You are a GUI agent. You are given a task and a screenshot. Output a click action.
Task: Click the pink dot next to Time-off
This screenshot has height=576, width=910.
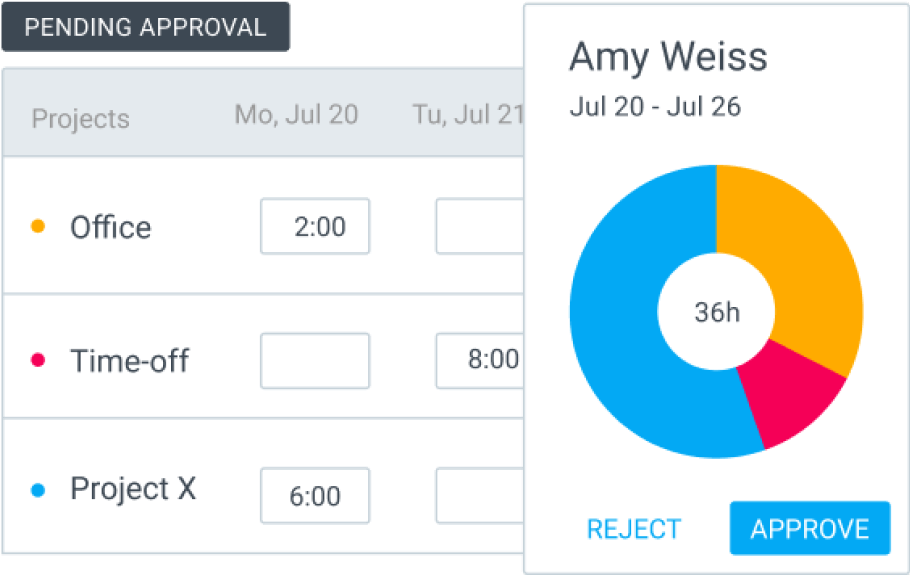(x=40, y=361)
